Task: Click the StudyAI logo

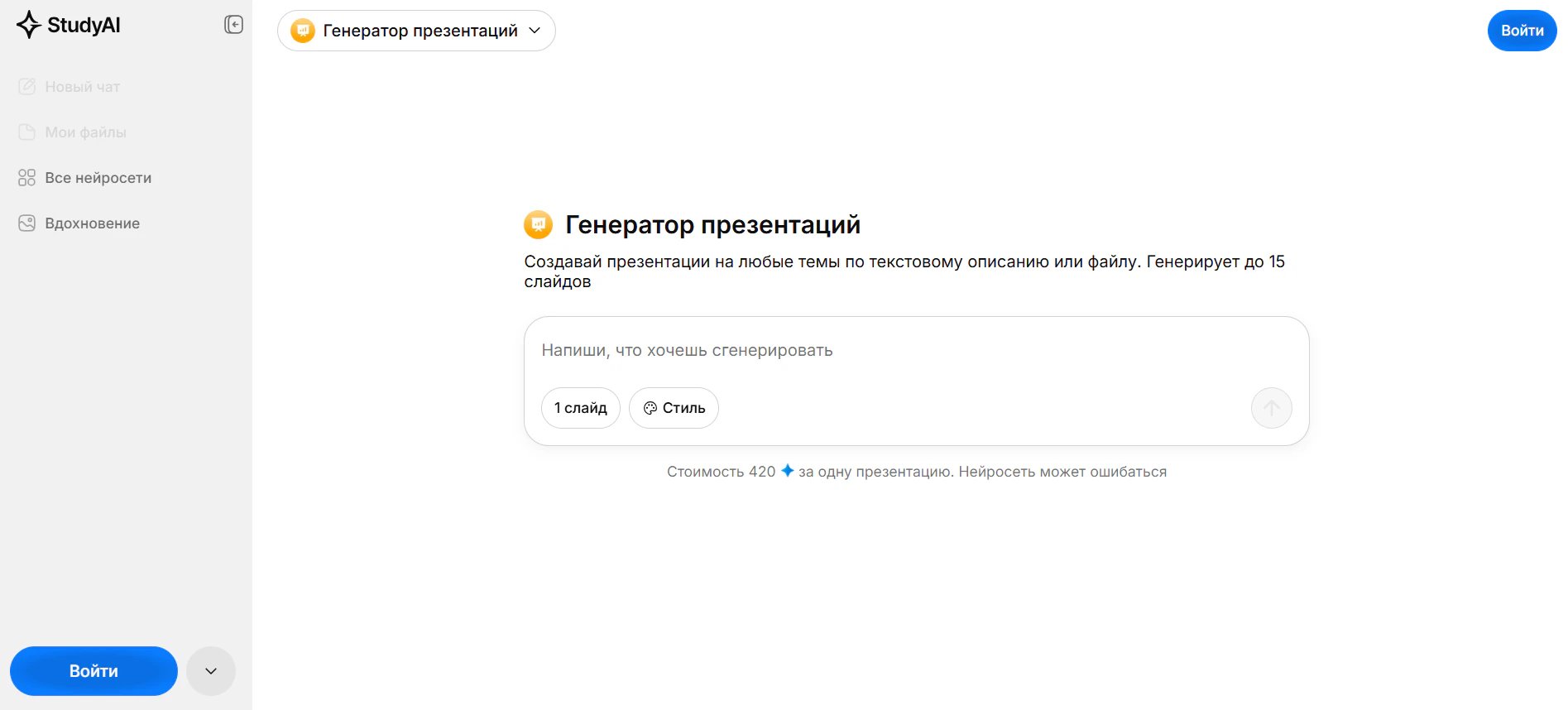Action: (x=69, y=25)
